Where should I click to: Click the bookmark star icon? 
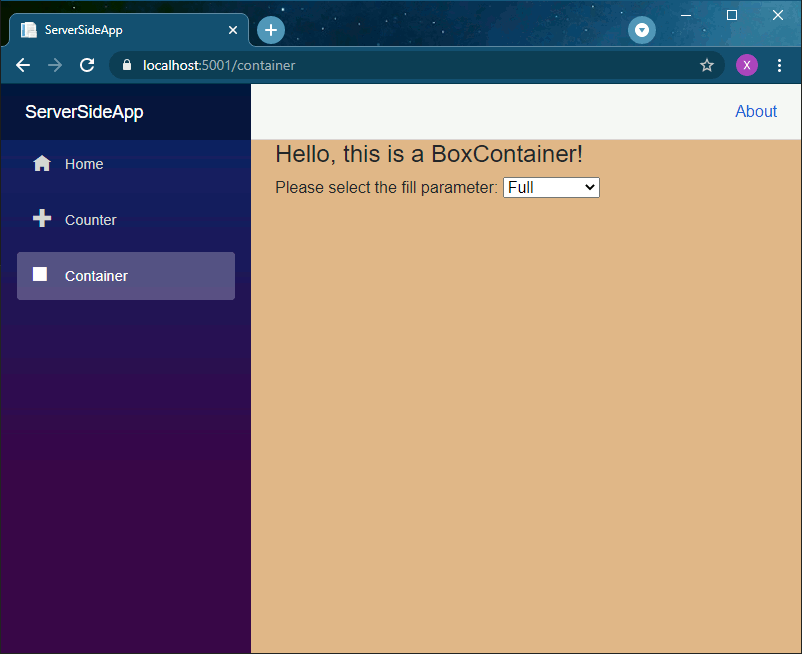pyautogui.click(x=707, y=65)
